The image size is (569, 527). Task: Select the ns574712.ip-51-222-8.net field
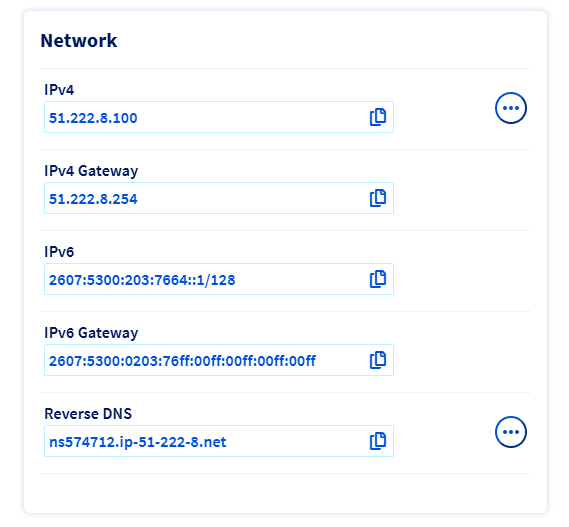point(219,441)
